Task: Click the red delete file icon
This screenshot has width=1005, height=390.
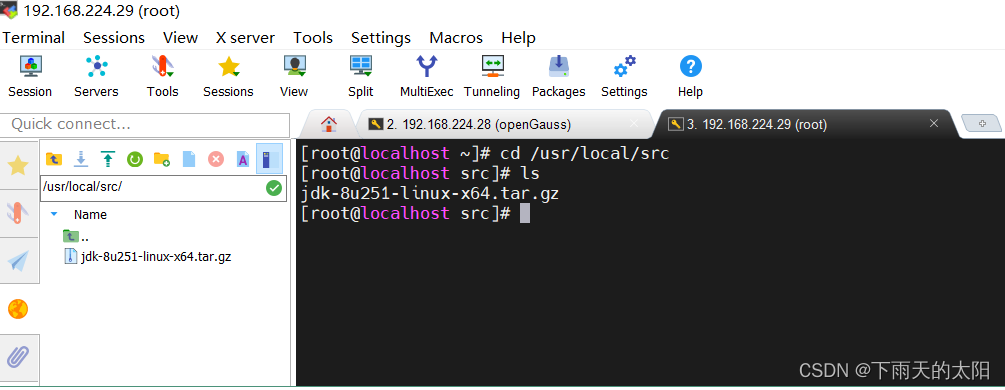Action: pos(216,159)
